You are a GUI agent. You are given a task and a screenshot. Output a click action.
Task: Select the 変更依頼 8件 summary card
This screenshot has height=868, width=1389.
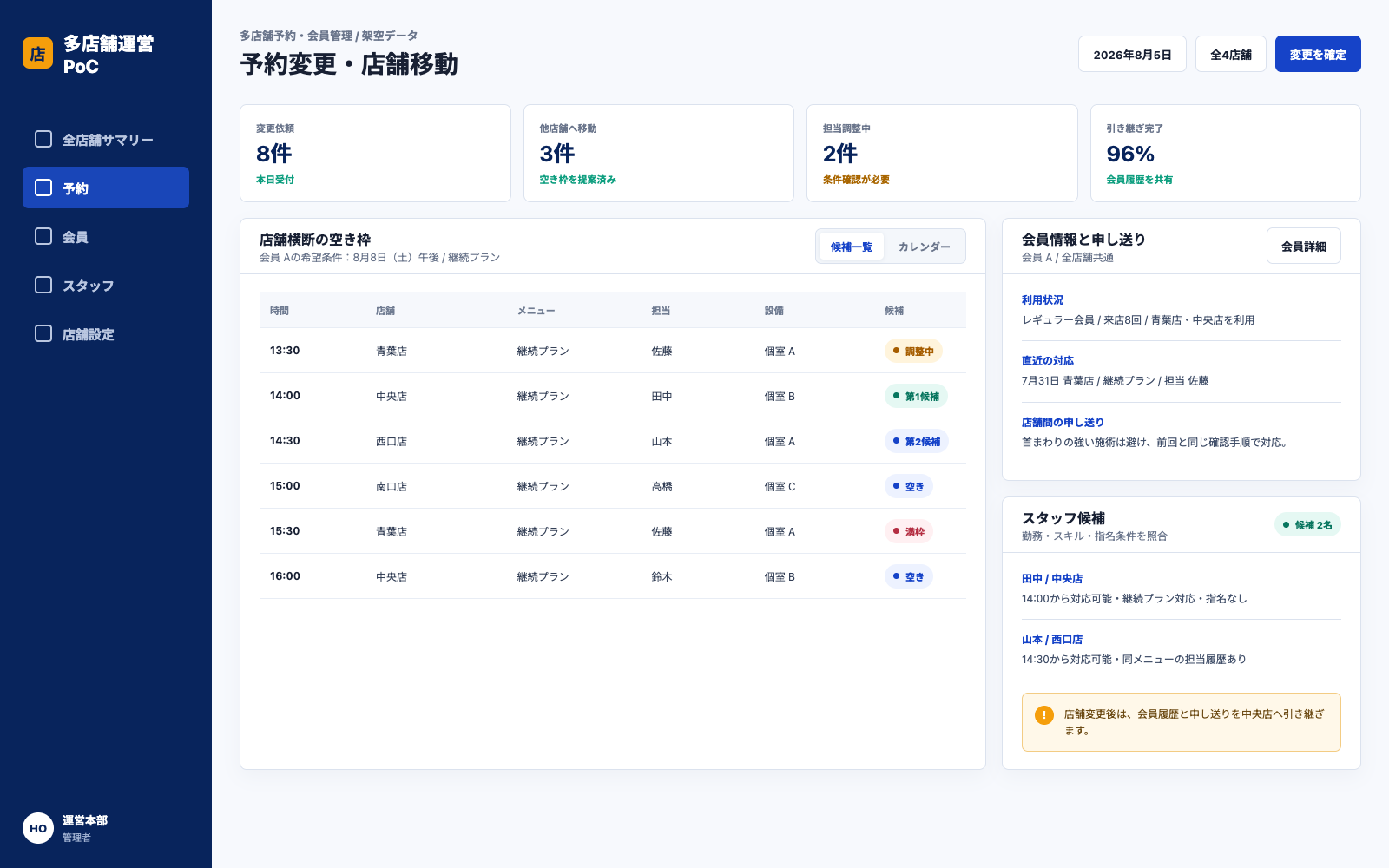pyautogui.click(x=375, y=154)
